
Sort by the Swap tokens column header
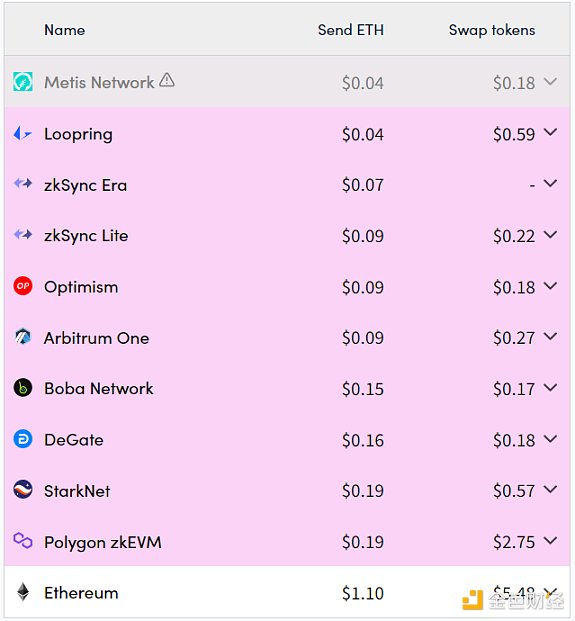[x=492, y=30]
